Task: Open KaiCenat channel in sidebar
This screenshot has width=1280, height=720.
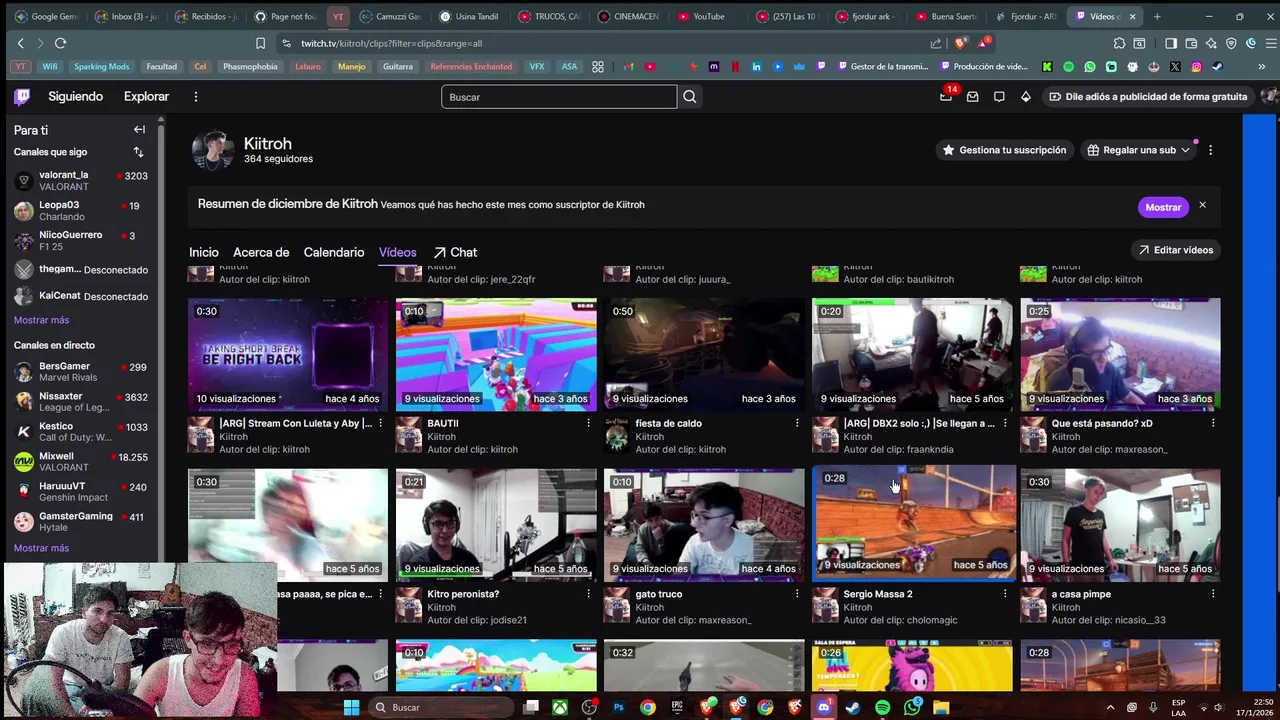Action: point(80,296)
